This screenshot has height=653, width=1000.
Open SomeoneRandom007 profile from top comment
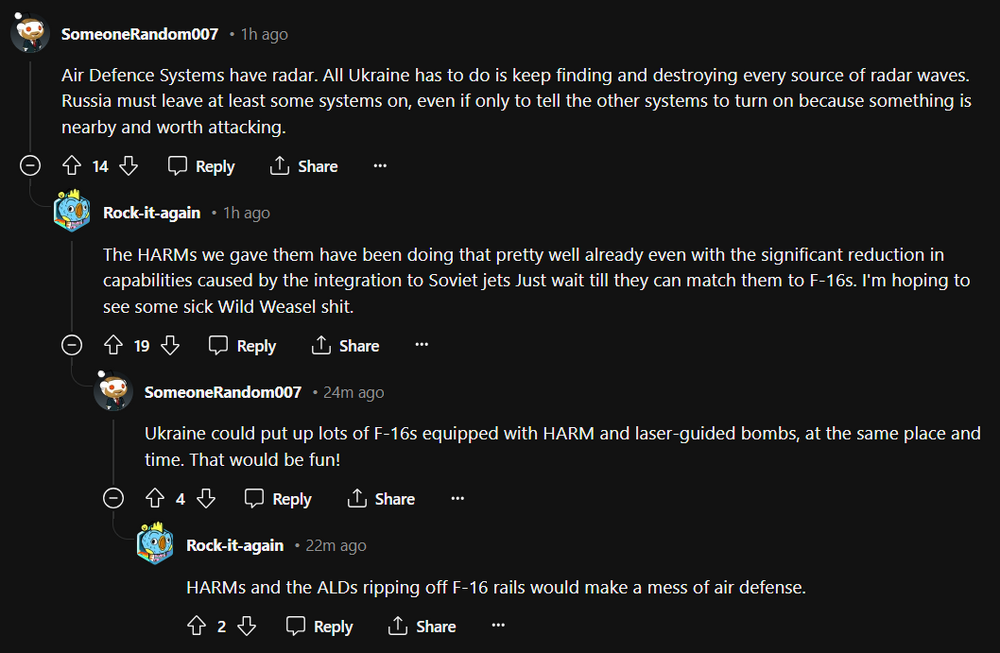pyautogui.click(x=140, y=34)
